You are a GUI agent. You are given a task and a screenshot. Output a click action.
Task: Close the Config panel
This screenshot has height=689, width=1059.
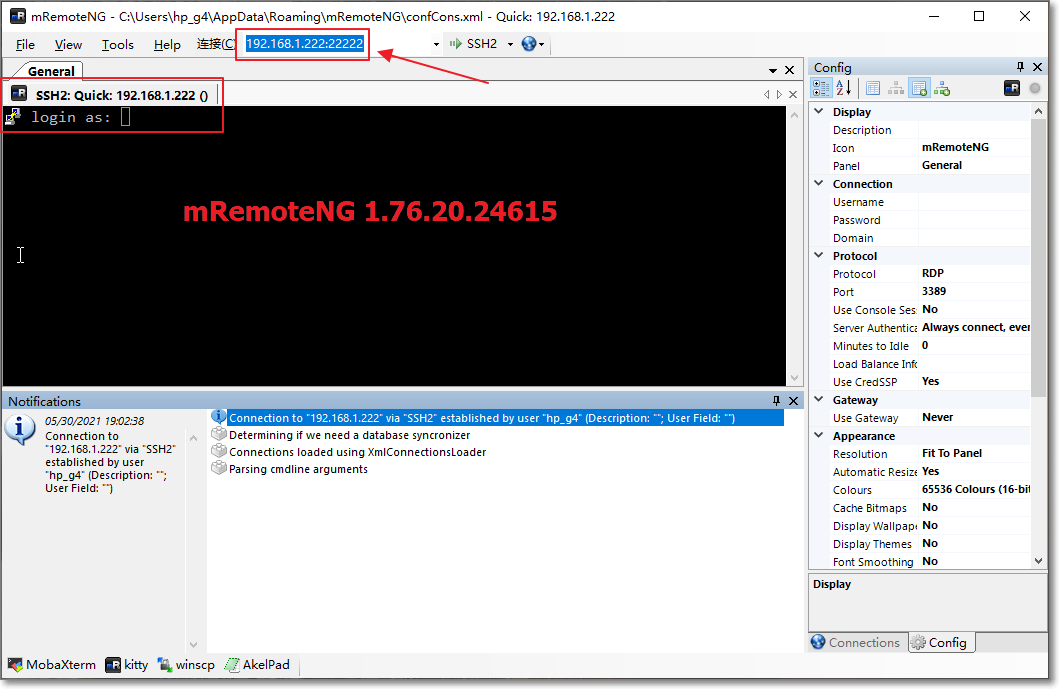(1038, 67)
